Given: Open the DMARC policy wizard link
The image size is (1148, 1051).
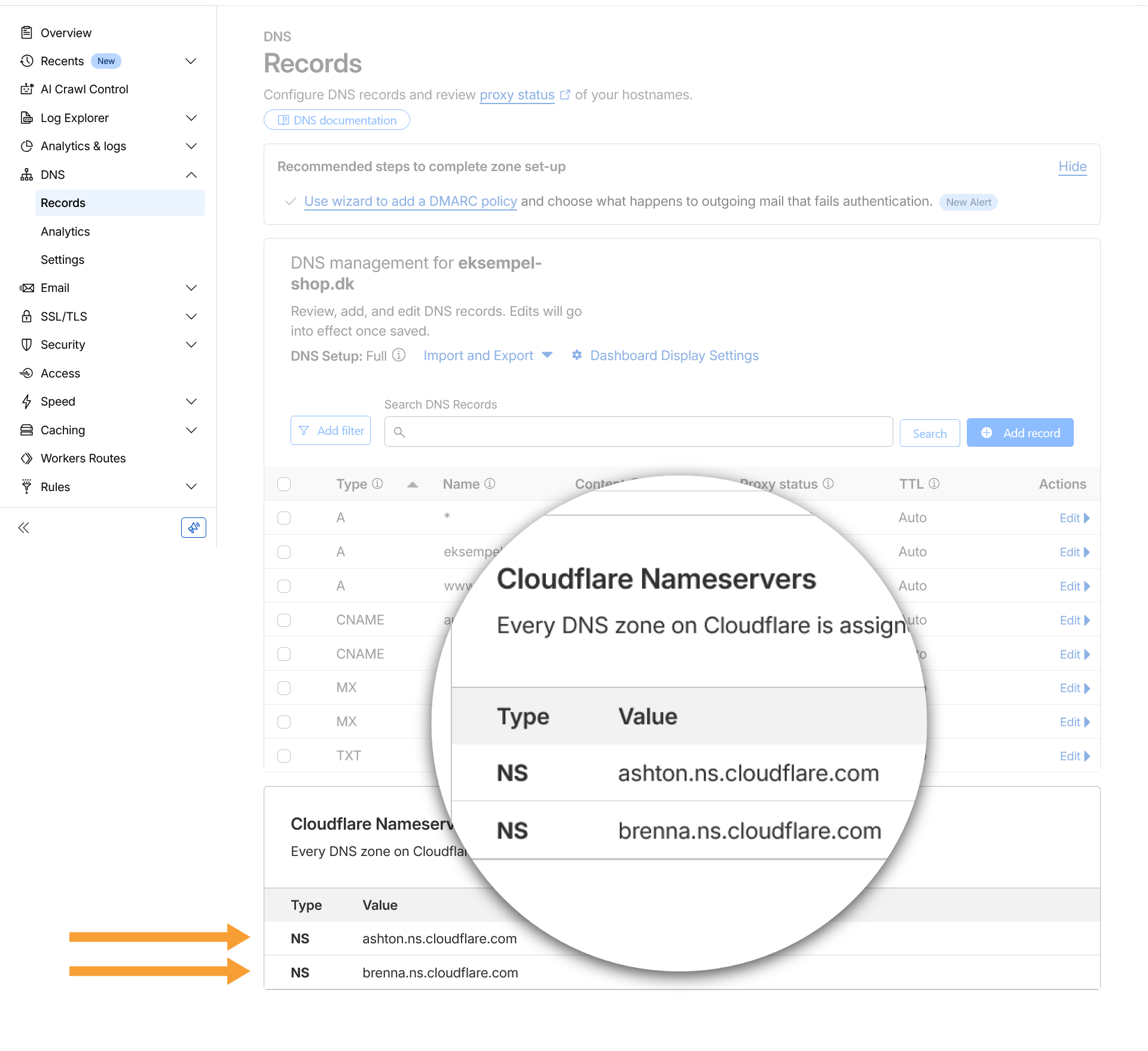Looking at the screenshot, I should [410, 202].
